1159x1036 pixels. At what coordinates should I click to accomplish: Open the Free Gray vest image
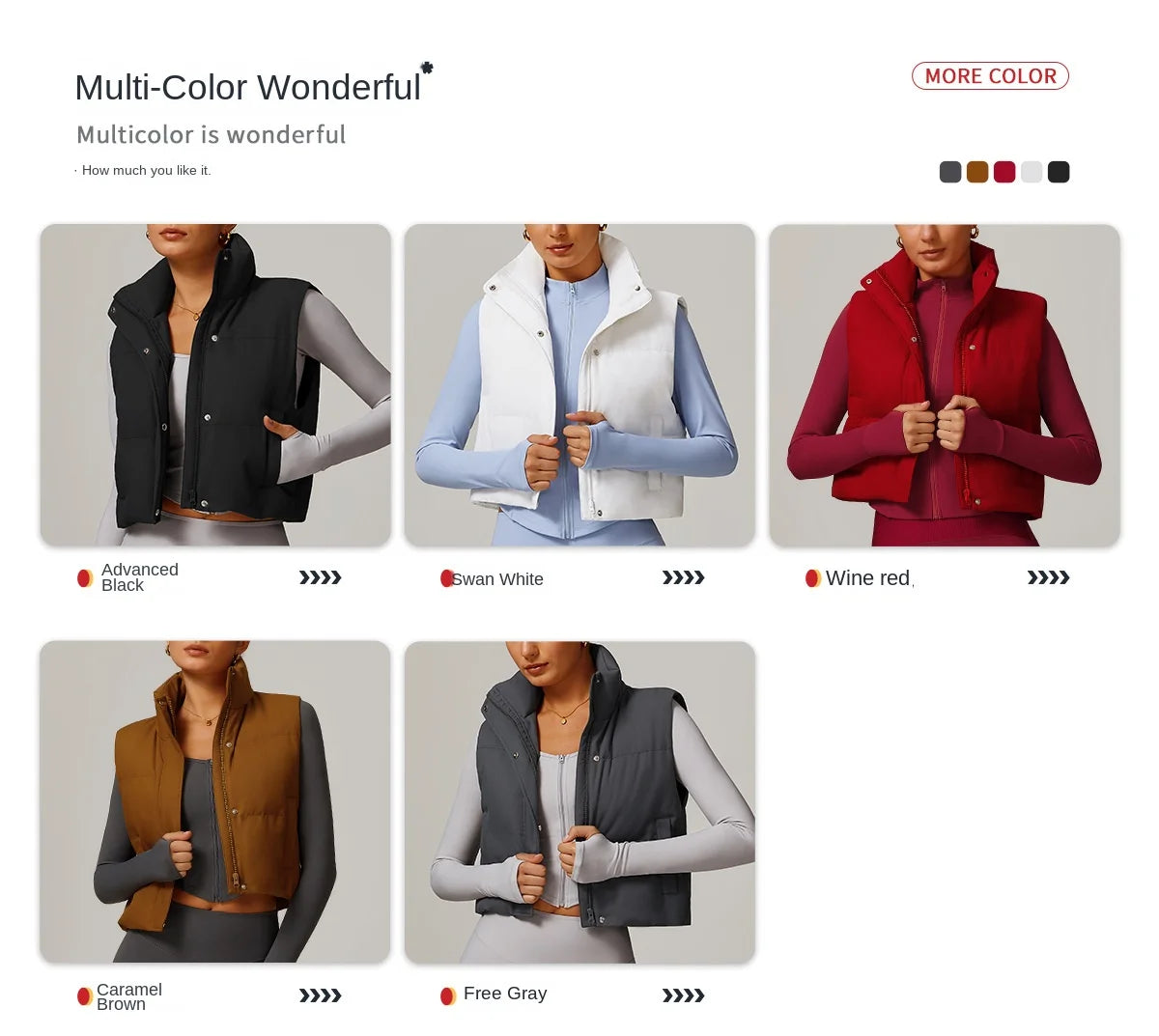(x=579, y=801)
